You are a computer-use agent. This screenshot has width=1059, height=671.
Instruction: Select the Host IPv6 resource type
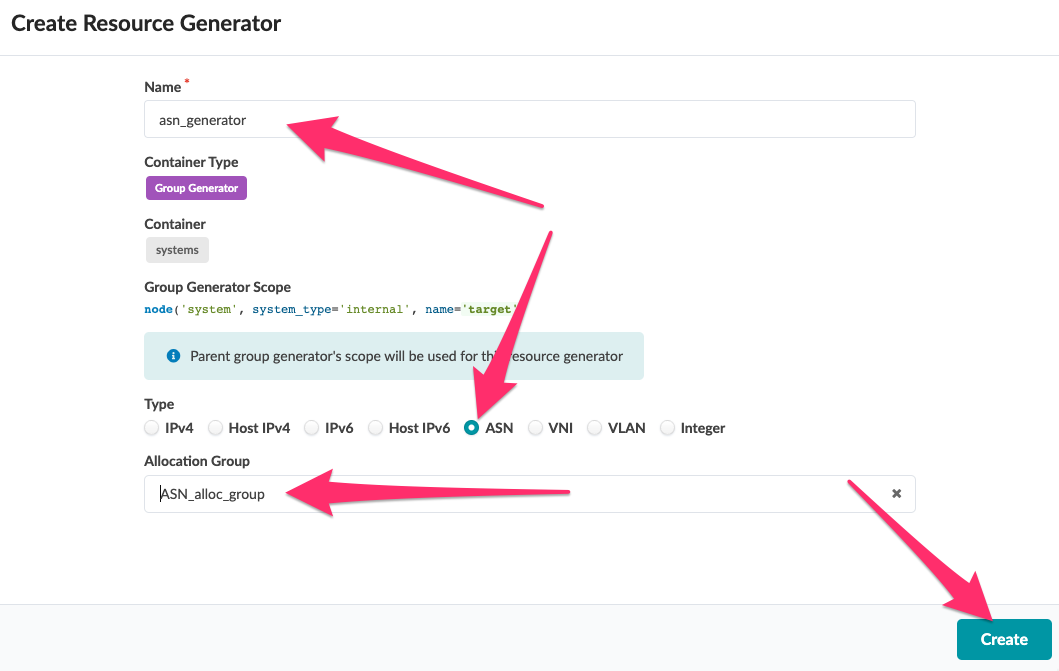pos(374,427)
